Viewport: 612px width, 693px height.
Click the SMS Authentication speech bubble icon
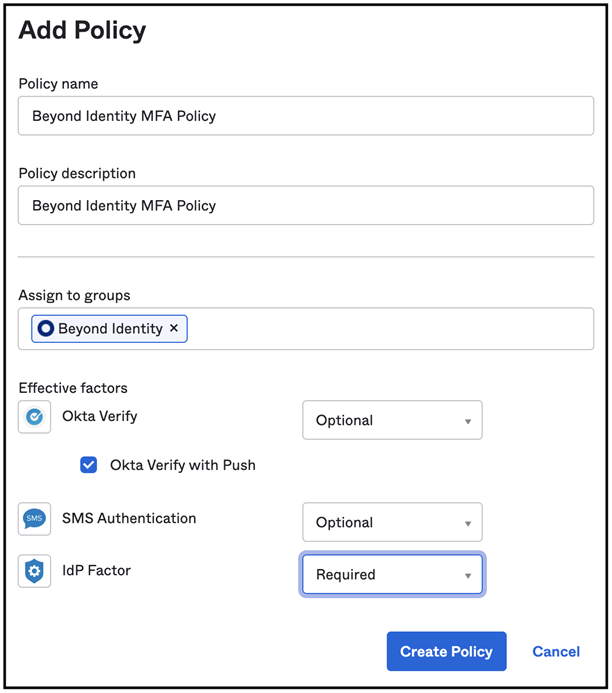point(35,519)
